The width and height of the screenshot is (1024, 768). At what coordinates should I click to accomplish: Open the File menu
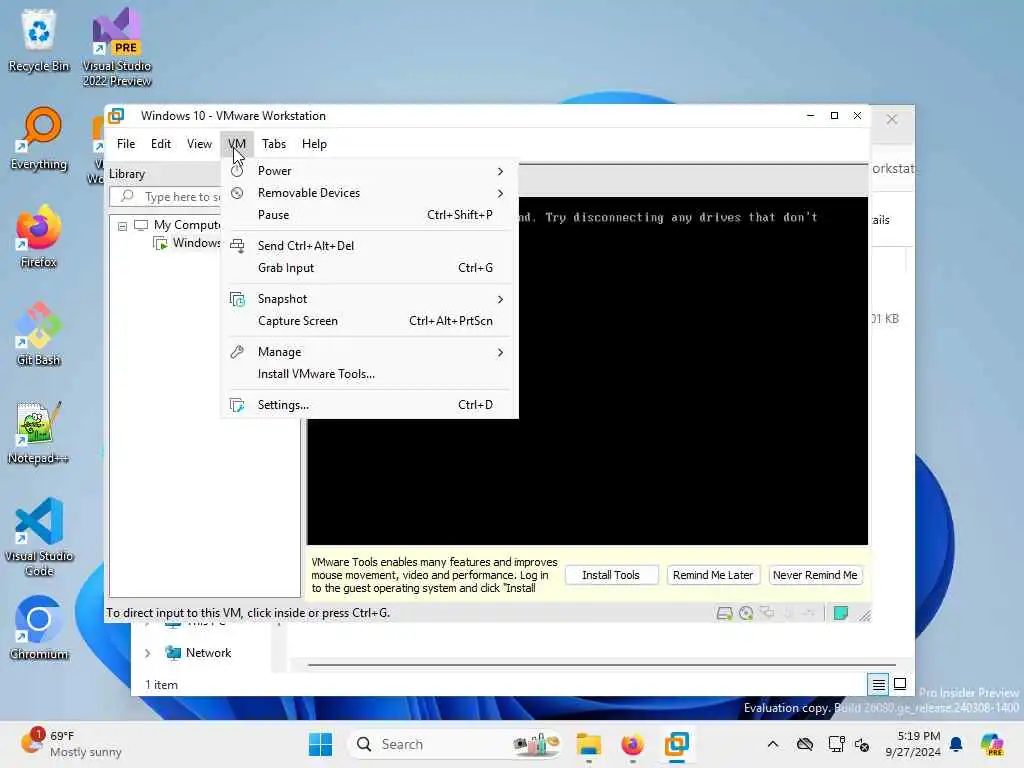tap(126, 144)
